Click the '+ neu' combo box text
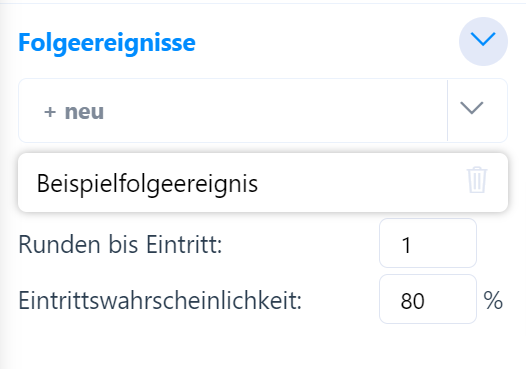Screen dimensions: 526x369 click(74, 112)
